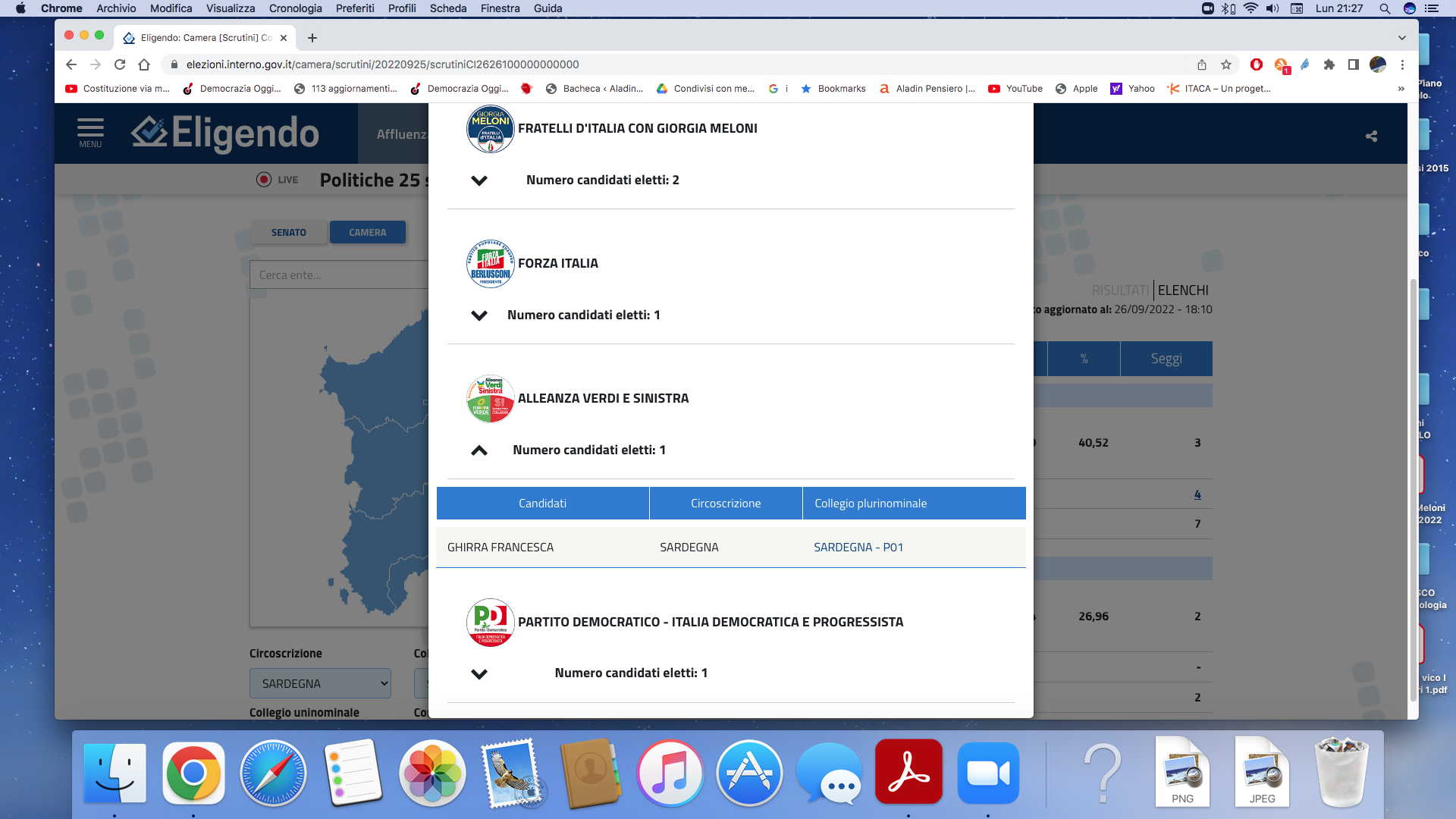Image resolution: width=1456 pixels, height=819 pixels.
Task: Open Spotlight search in menu bar
Action: pyautogui.click(x=1385, y=8)
